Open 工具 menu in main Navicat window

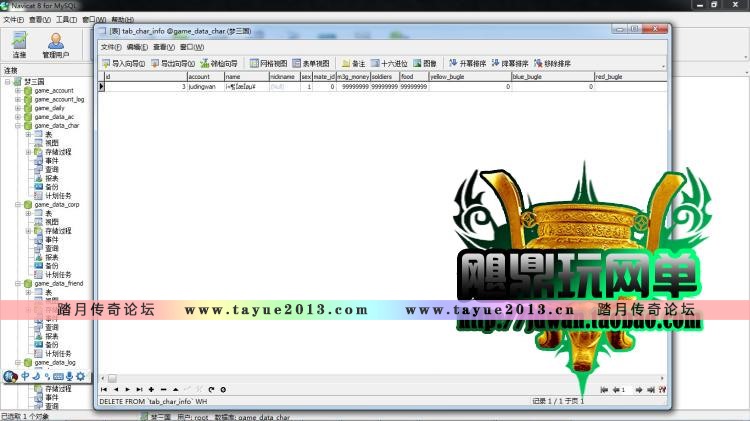[66, 20]
